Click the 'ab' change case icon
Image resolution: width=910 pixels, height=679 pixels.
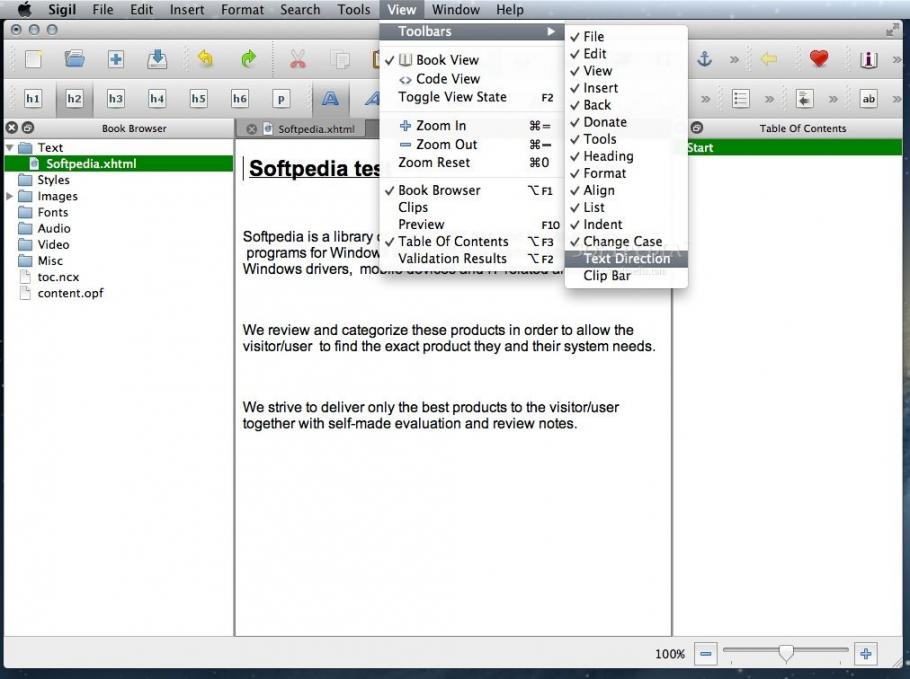868,99
